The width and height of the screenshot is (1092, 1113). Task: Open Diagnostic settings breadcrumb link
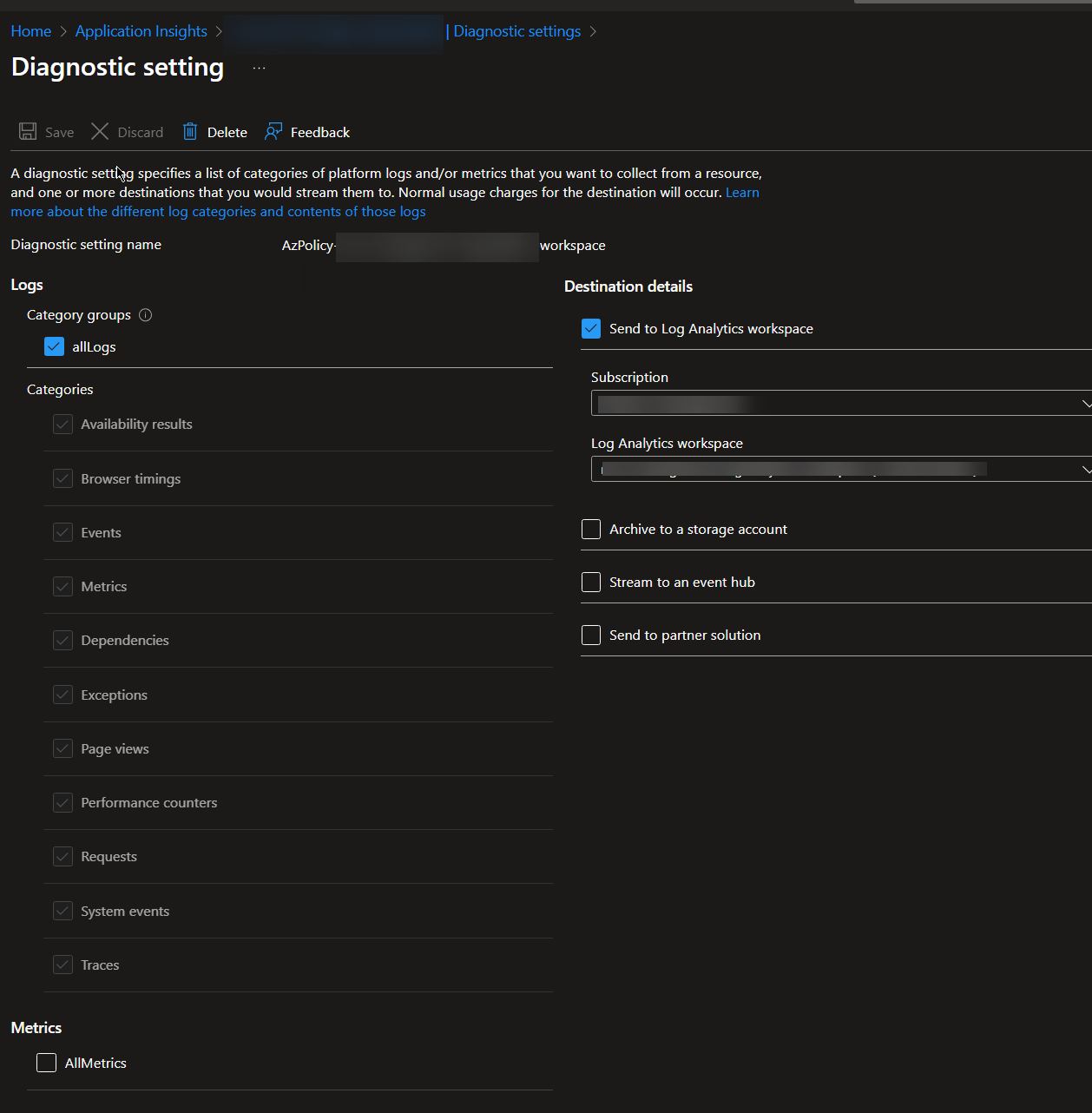click(516, 31)
